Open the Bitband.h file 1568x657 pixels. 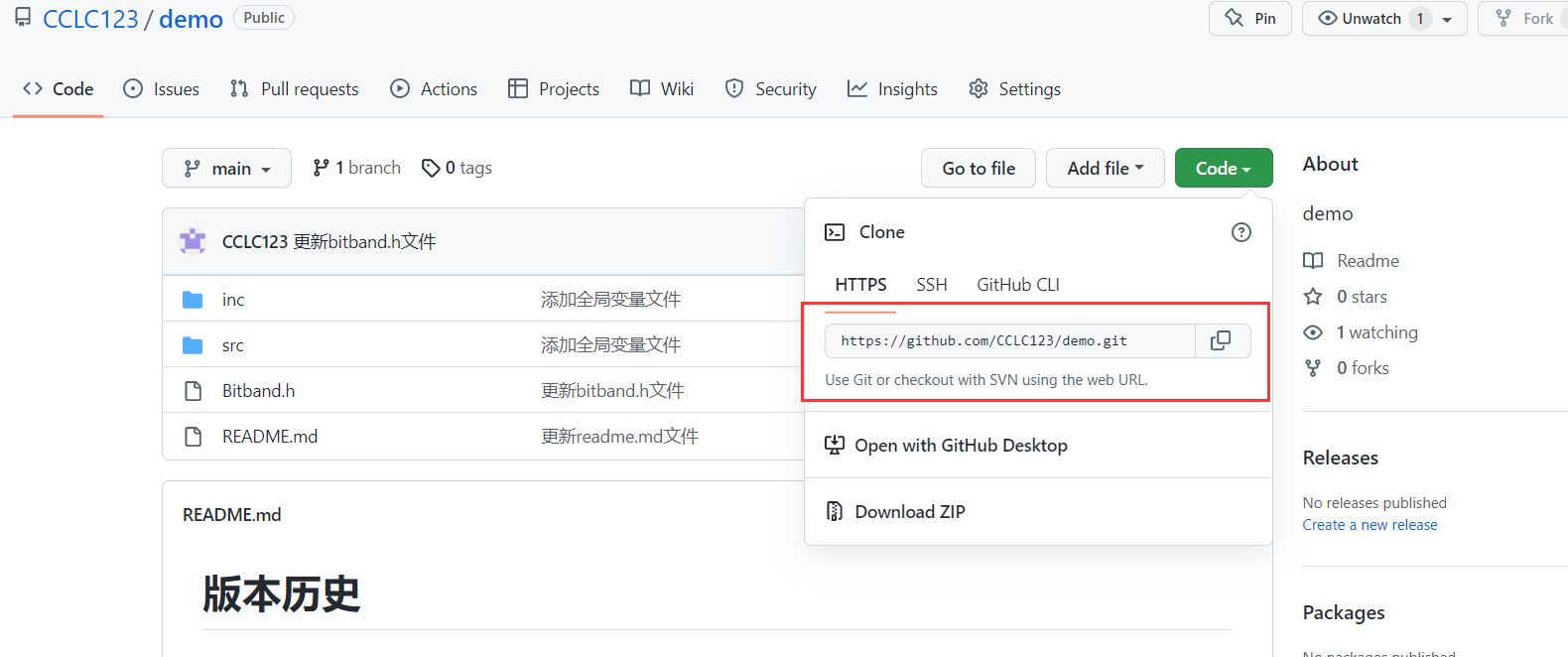coord(258,390)
